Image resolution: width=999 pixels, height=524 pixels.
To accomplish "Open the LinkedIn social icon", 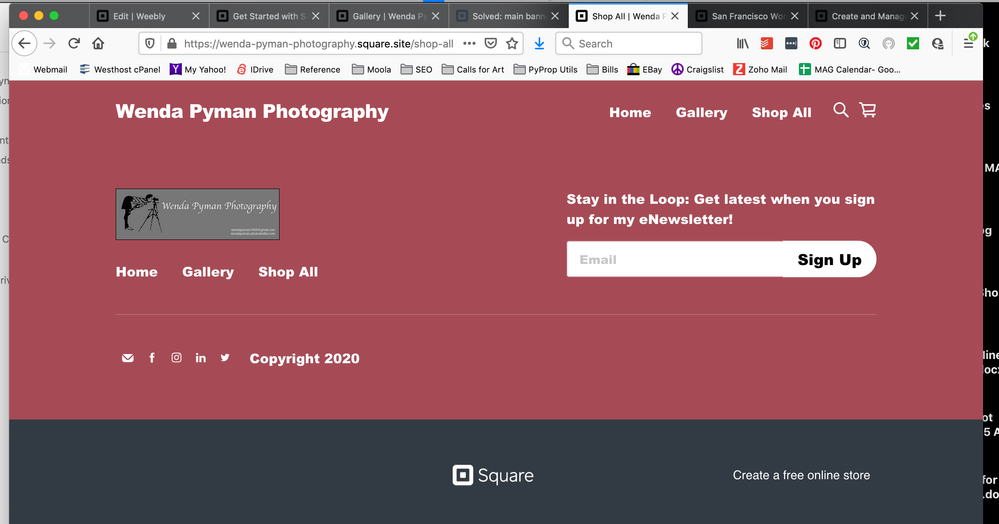I will pos(201,358).
